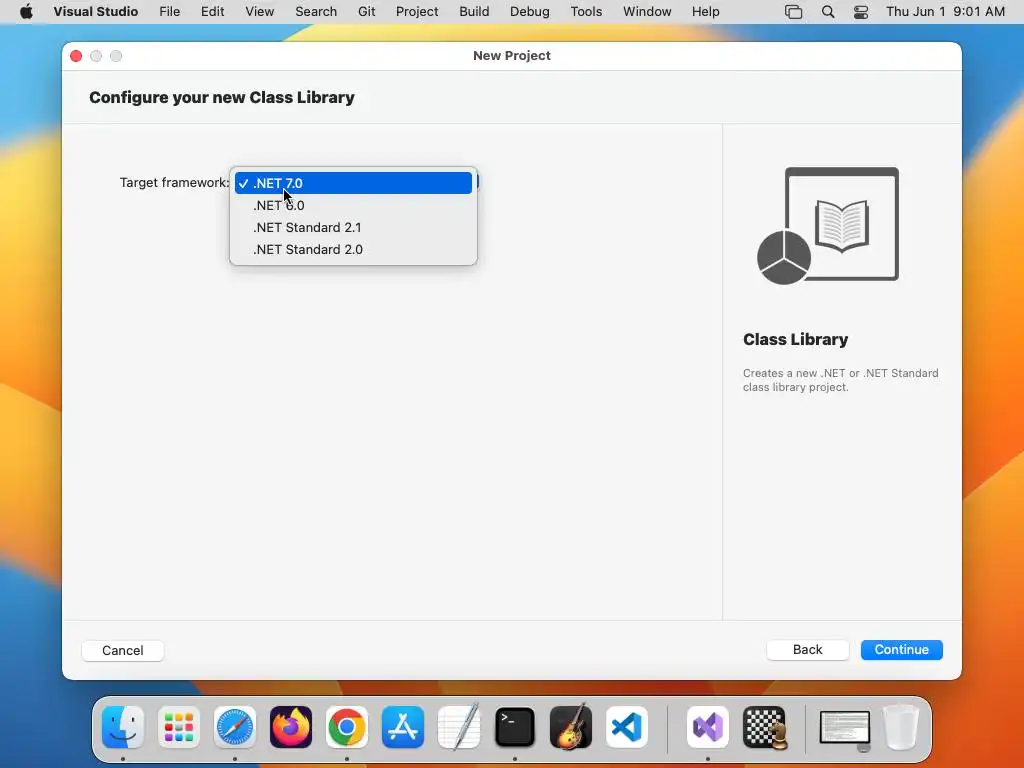
Task: Open TextEdit from the Dock
Action: click(459, 727)
